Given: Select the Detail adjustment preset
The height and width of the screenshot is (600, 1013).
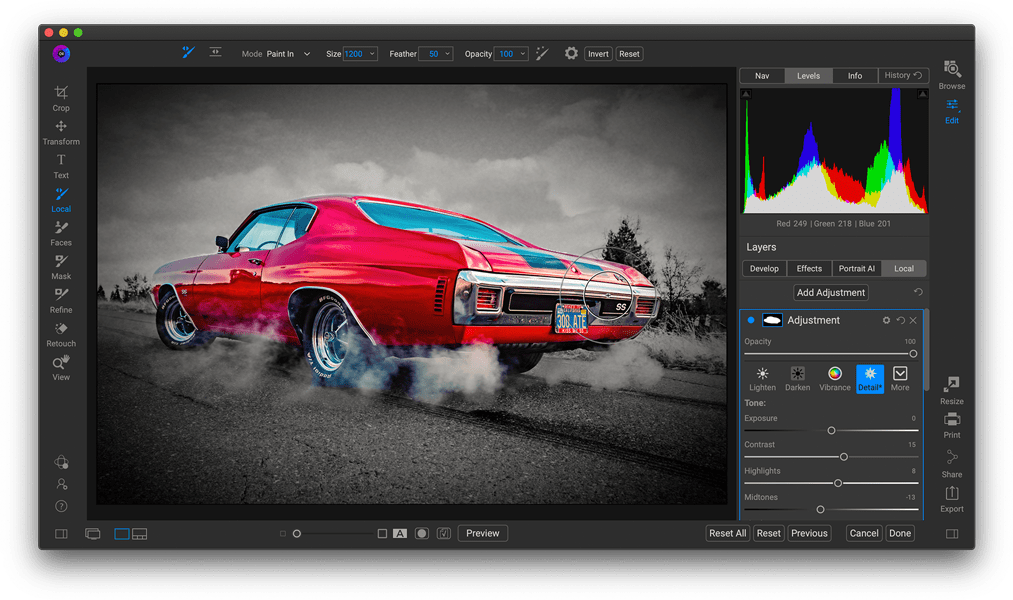Looking at the screenshot, I should tap(869, 378).
